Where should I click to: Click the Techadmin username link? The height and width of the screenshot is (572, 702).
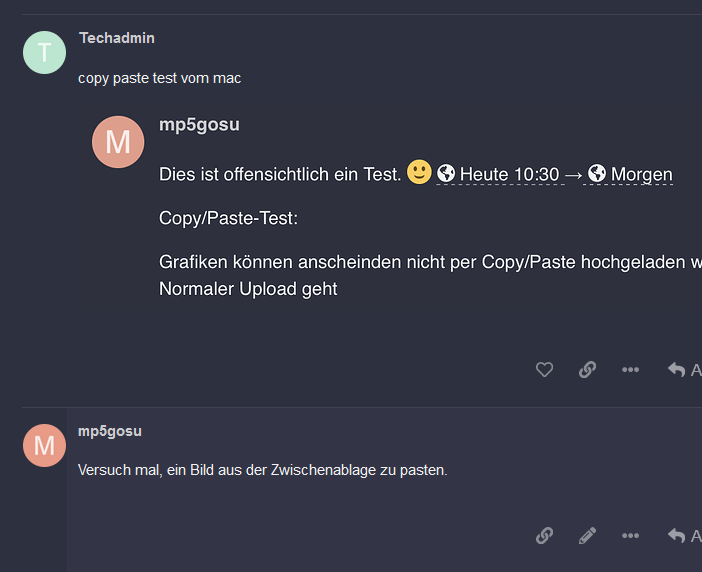click(x=116, y=38)
